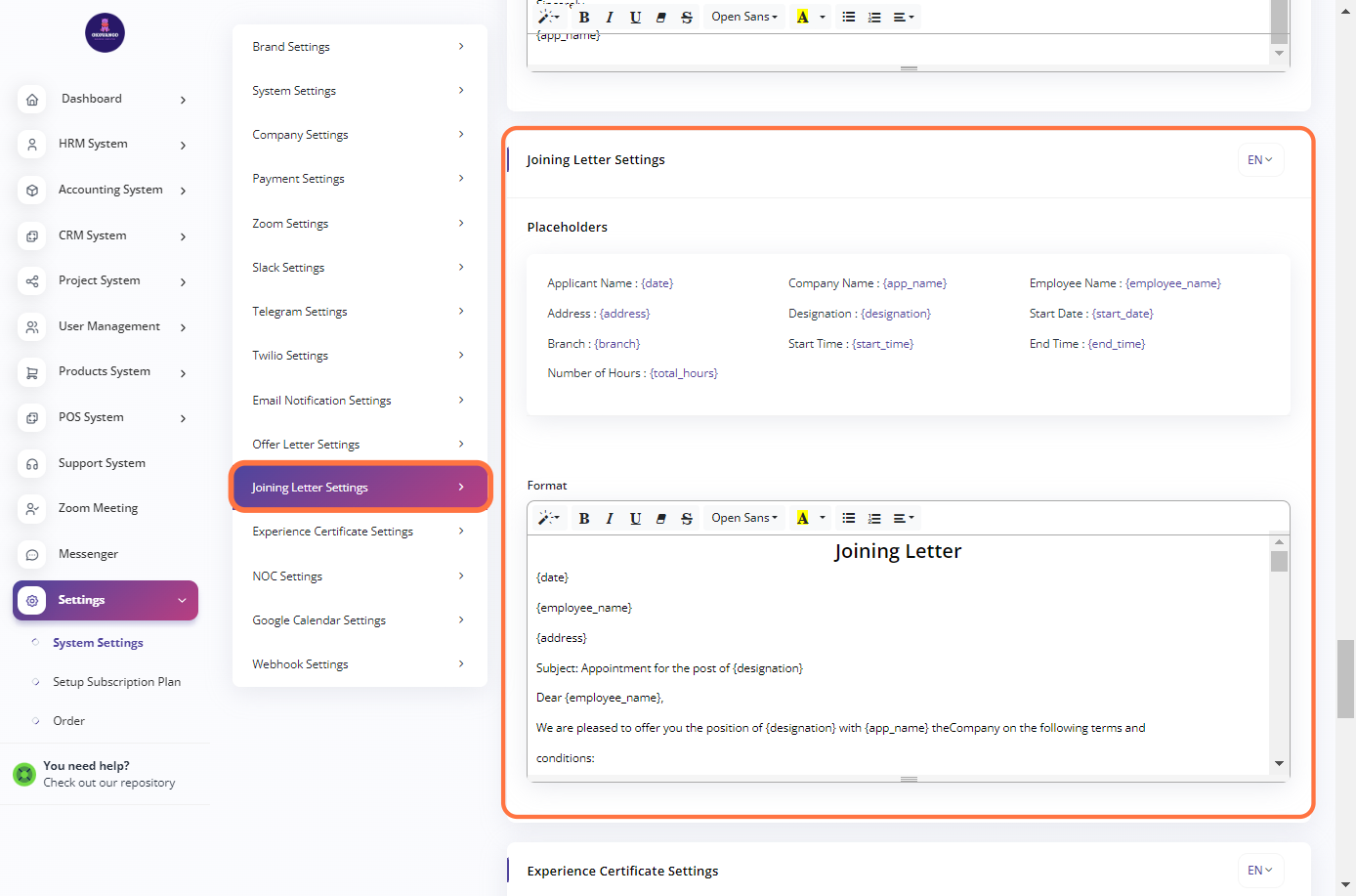Open magic wand style menu in Joining Letter editor
Viewport: 1356px width, 896px height.
point(549,519)
